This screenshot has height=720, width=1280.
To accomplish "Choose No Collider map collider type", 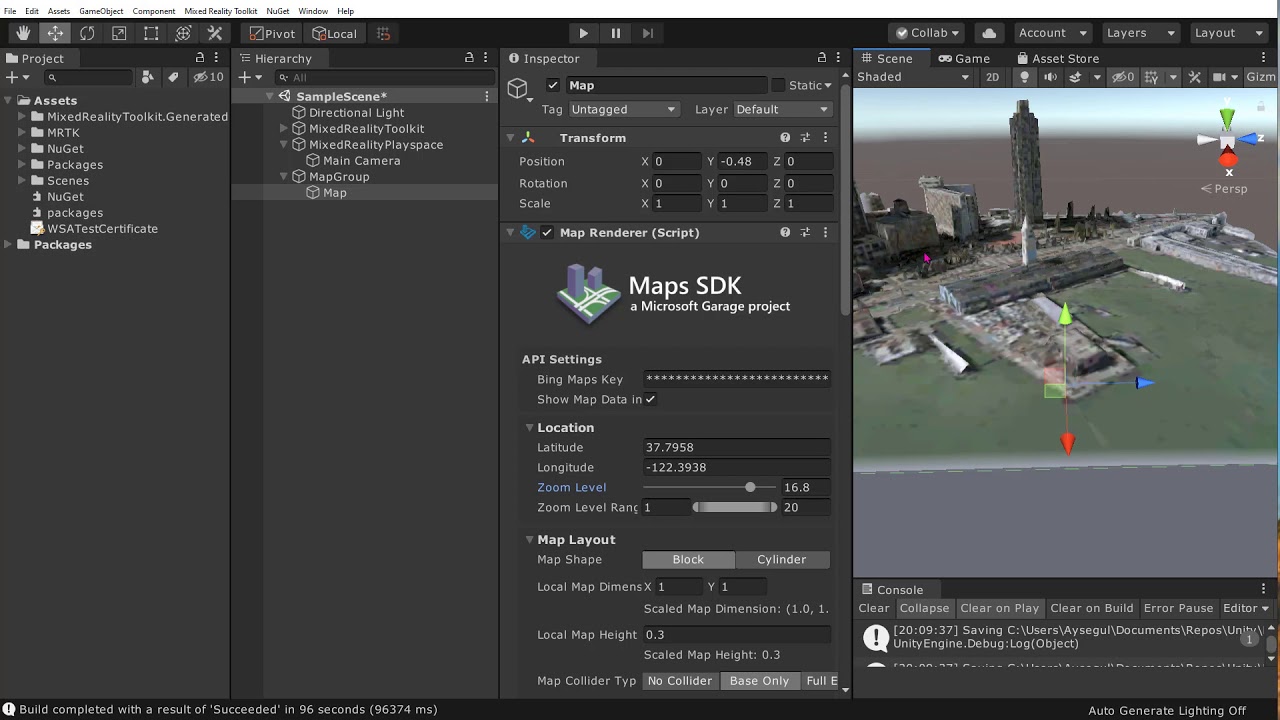I will 680,681.
